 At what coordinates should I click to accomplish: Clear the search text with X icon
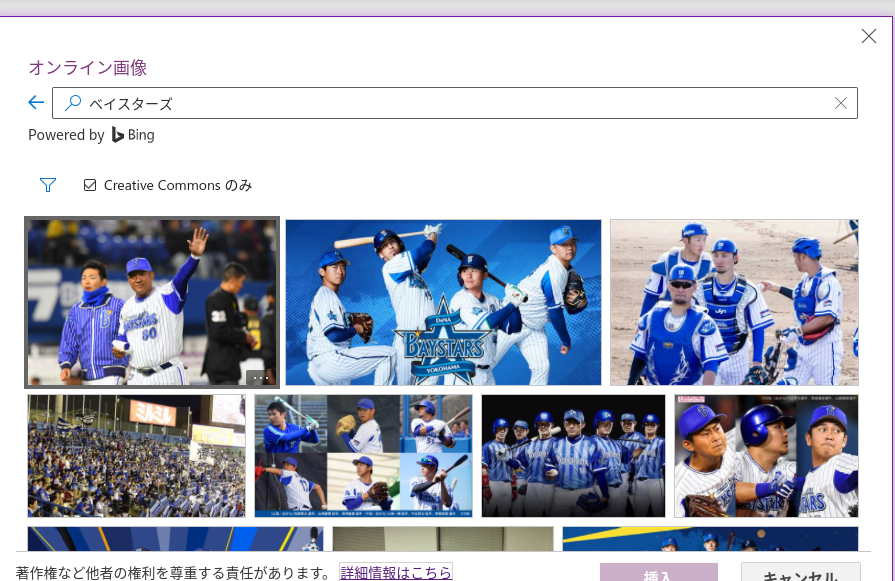(840, 103)
